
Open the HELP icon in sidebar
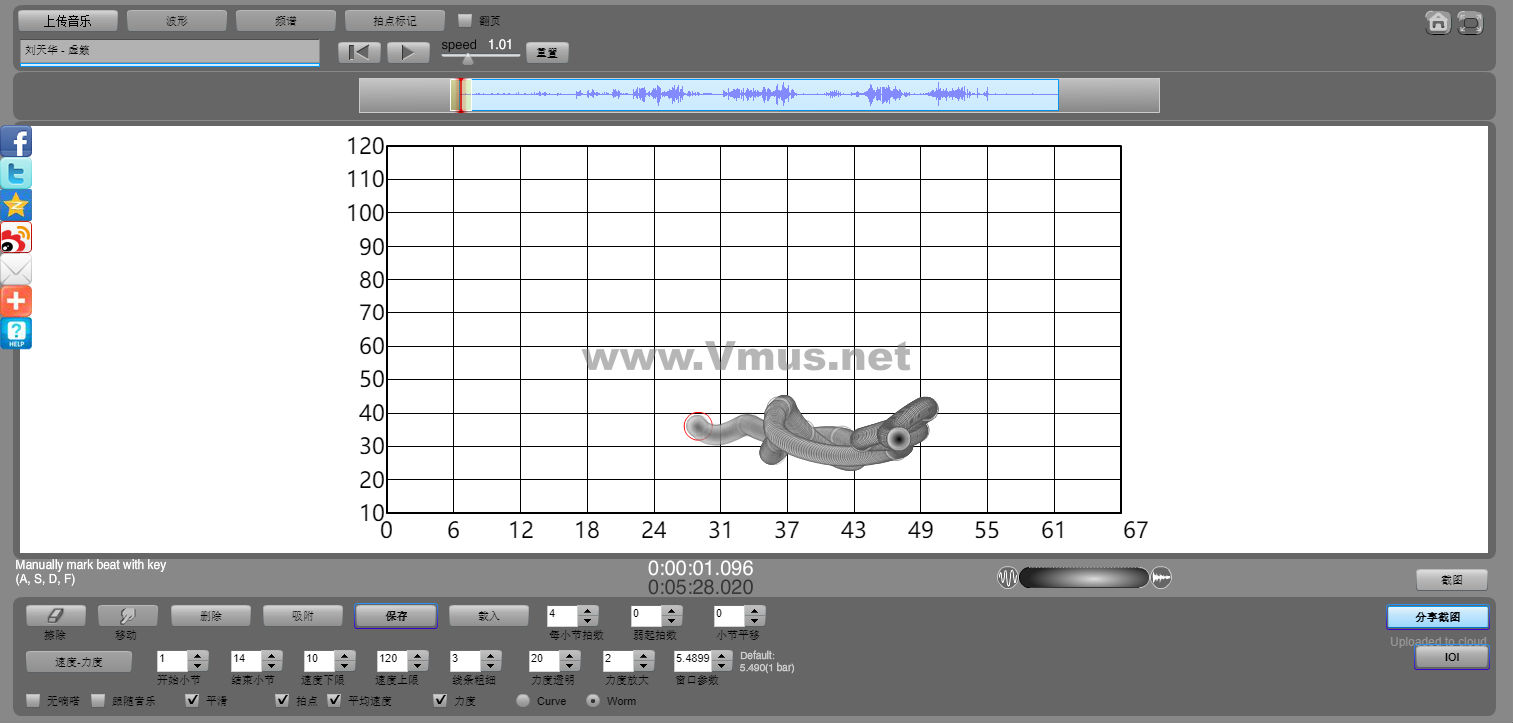click(x=16, y=333)
